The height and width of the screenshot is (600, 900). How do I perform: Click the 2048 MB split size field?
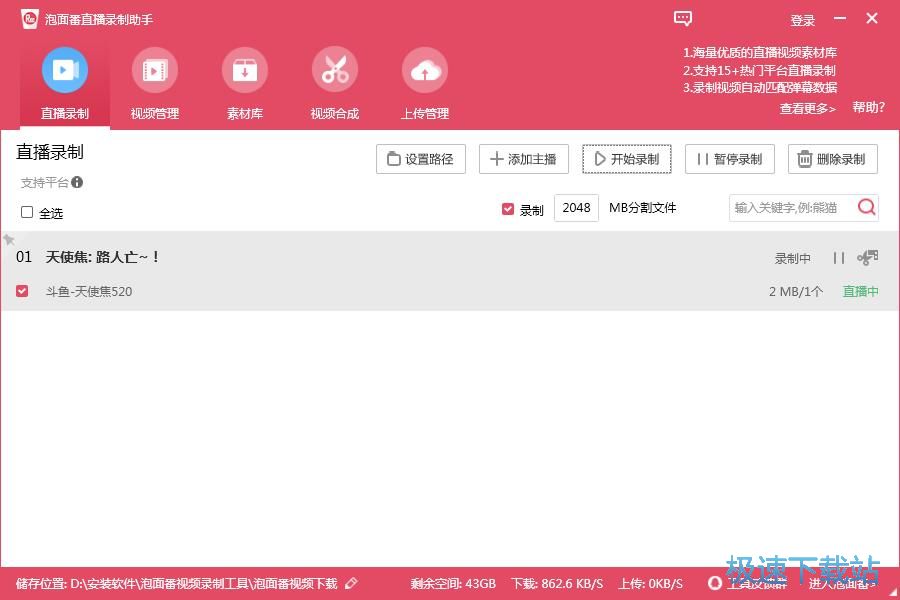click(576, 208)
